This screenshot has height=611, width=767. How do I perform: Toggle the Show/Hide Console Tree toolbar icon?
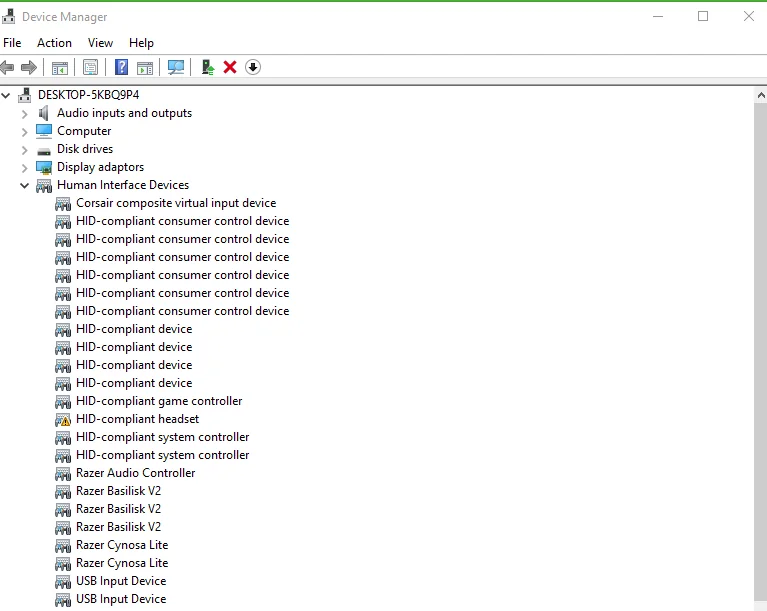60,68
